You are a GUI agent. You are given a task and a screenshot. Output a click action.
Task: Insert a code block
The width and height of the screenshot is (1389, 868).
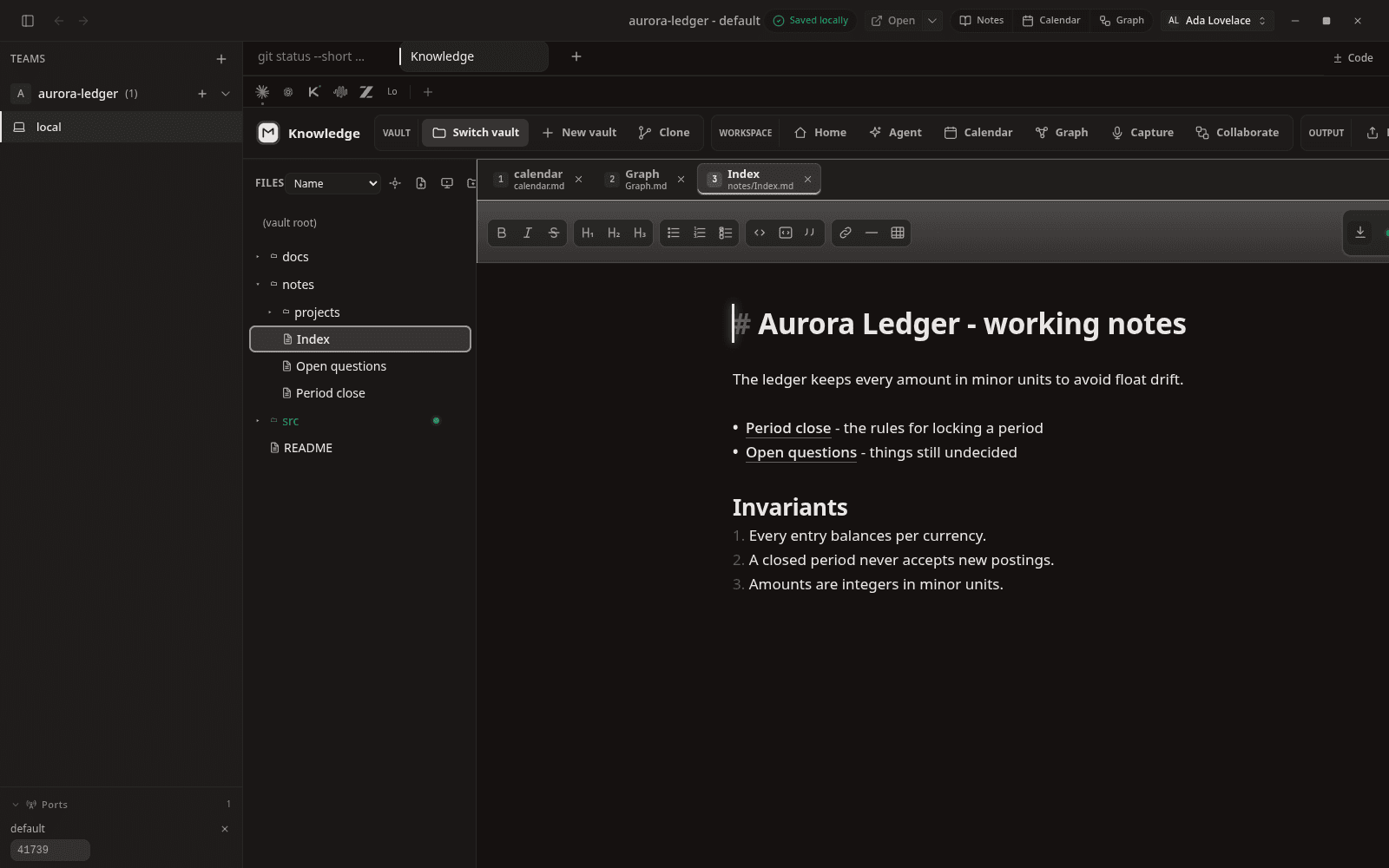coord(786,233)
